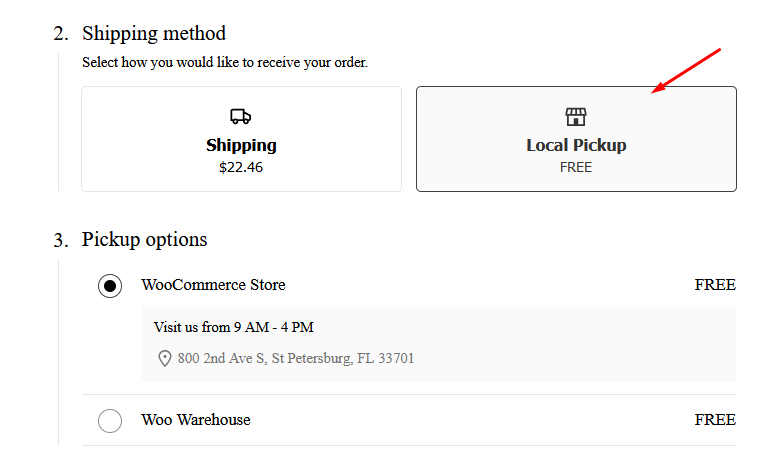
Task: Choose the Local Pickup FREE card
Action: pyautogui.click(x=576, y=139)
